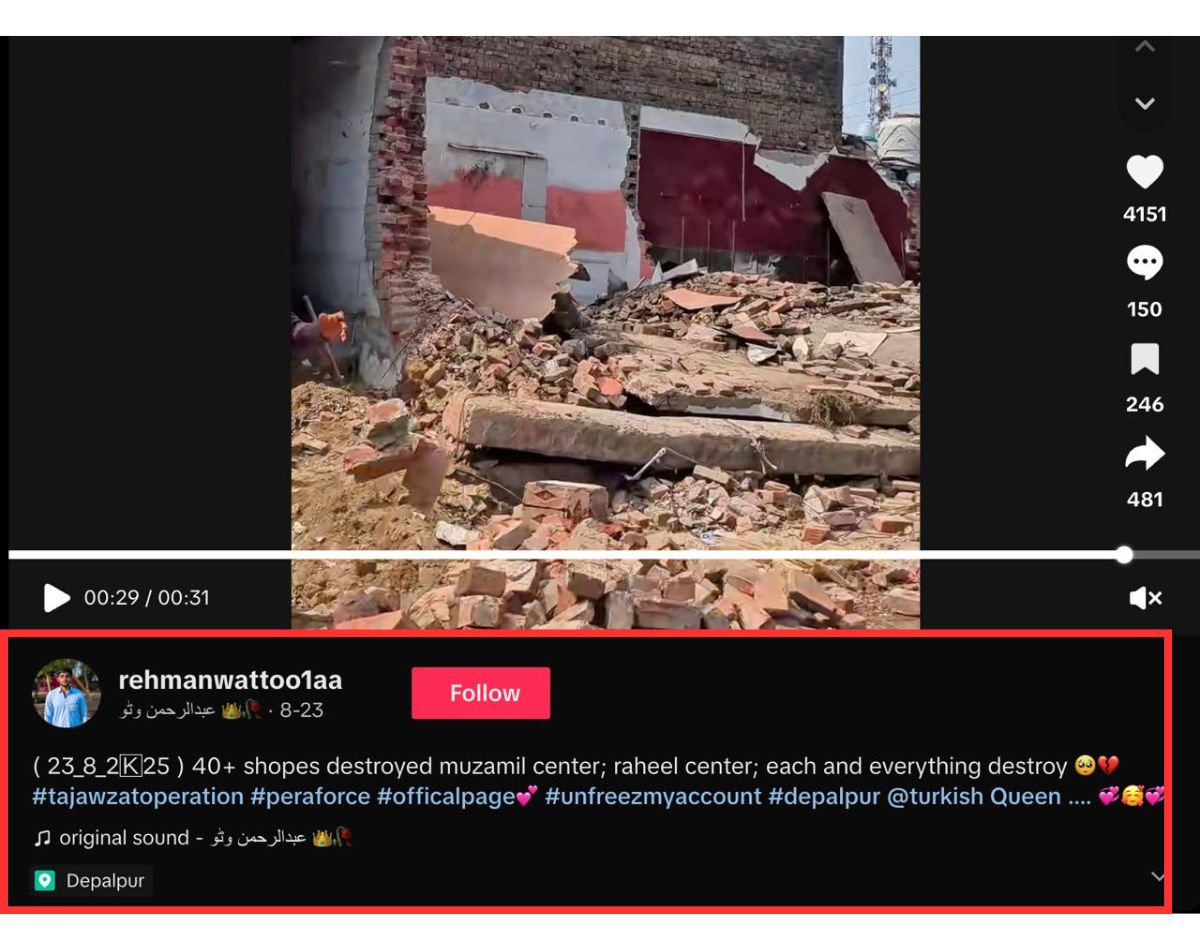Share video using the arrow icon
The height and width of the screenshot is (950, 1200).
(x=1145, y=454)
